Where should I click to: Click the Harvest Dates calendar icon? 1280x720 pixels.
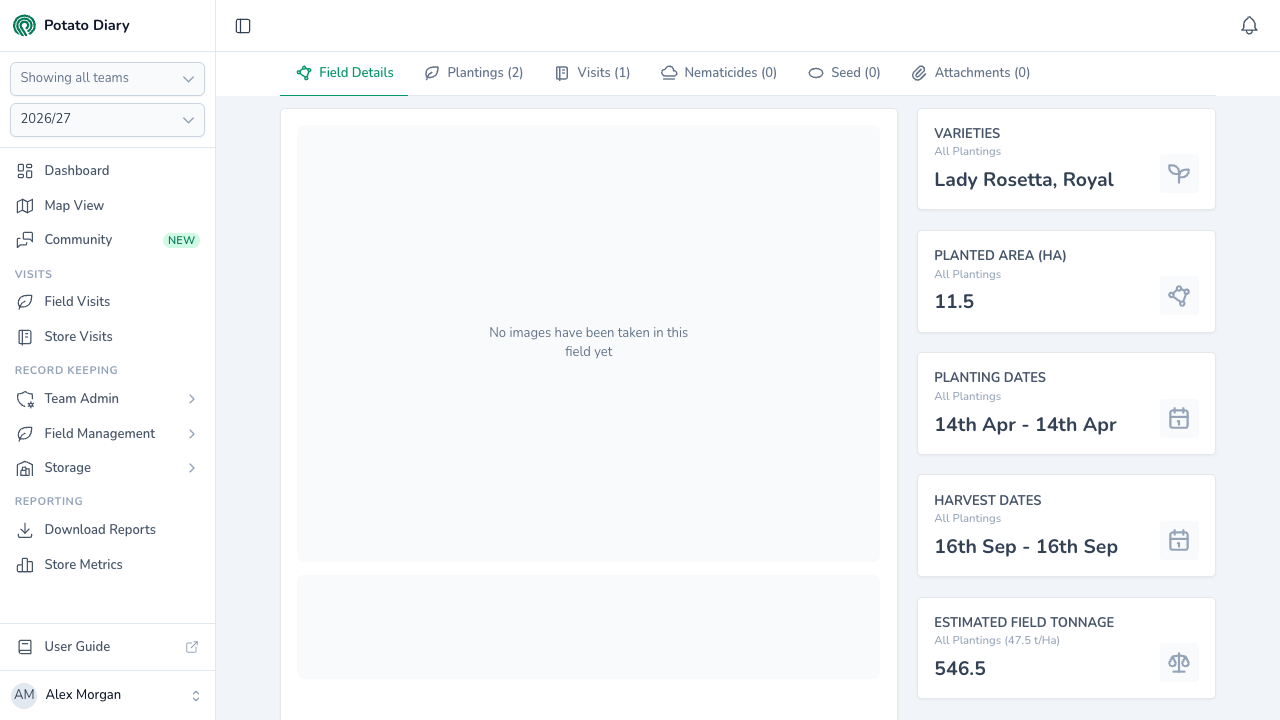pyautogui.click(x=1179, y=540)
